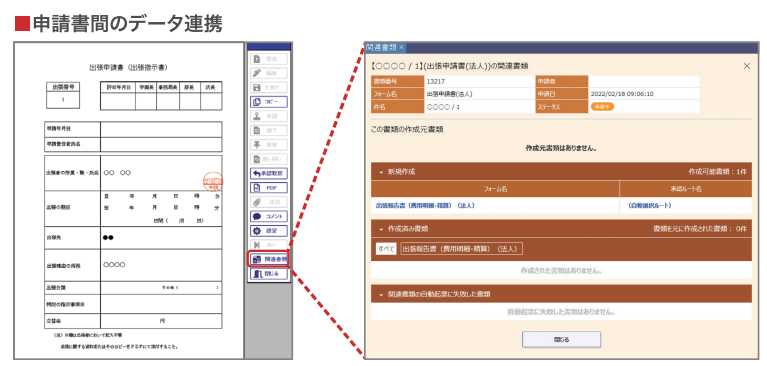Viewport: 767px width, 366px height.
Task: Close the related documents dialog with X
Action: pos(746,66)
